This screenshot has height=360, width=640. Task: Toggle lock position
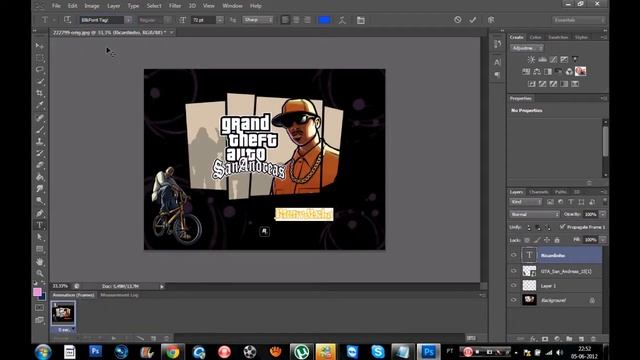tap(547, 240)
